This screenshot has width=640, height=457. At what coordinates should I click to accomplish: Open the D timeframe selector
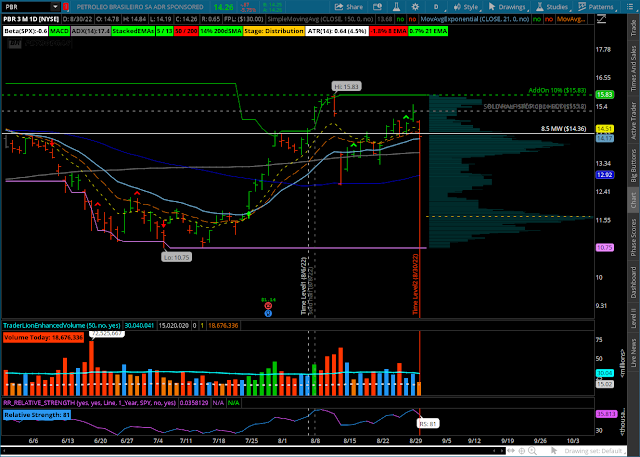click(436, 7)
